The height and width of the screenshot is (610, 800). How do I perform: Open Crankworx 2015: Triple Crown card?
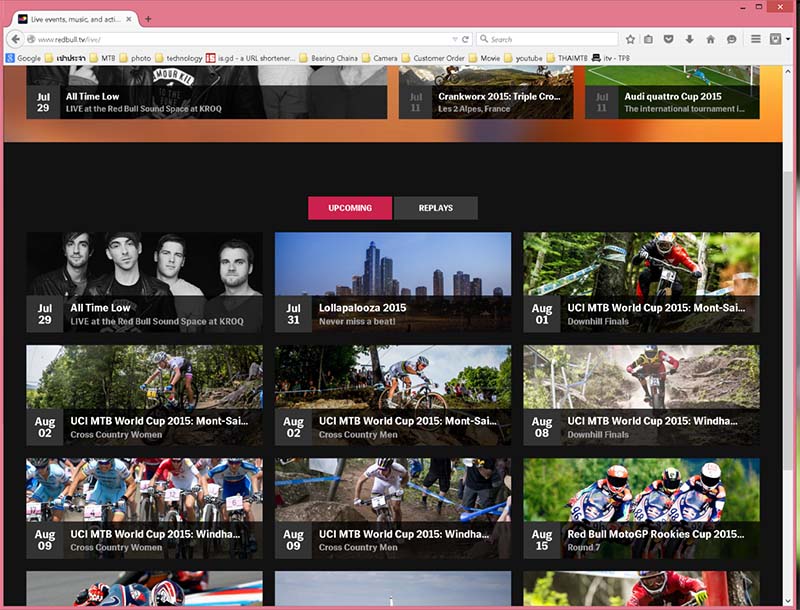click(x=486, y=92)
